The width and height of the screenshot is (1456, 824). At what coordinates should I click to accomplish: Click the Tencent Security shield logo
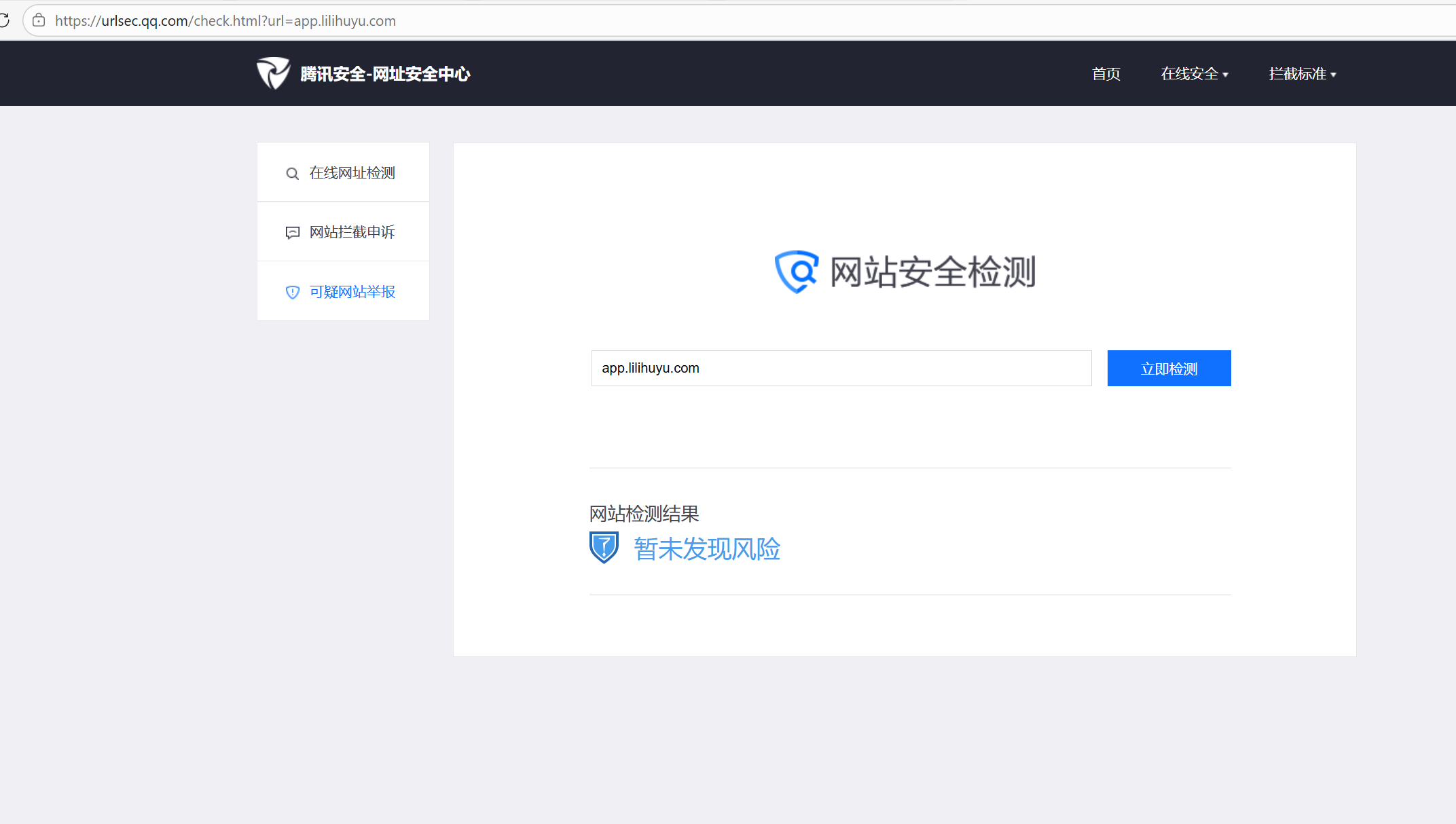click(273, 73)
